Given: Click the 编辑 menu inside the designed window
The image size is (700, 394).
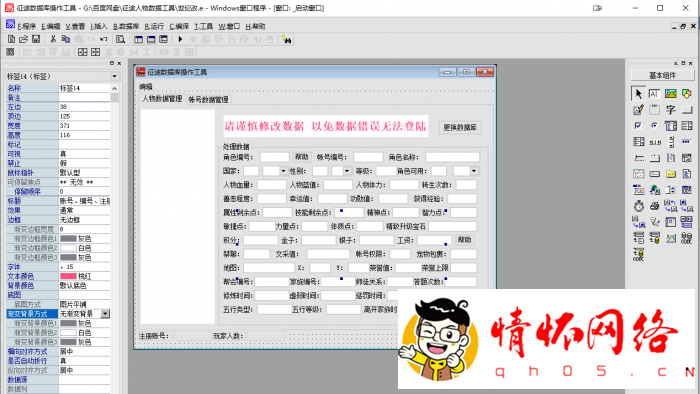Looking at the screenshot, I should tap(146, 87).
